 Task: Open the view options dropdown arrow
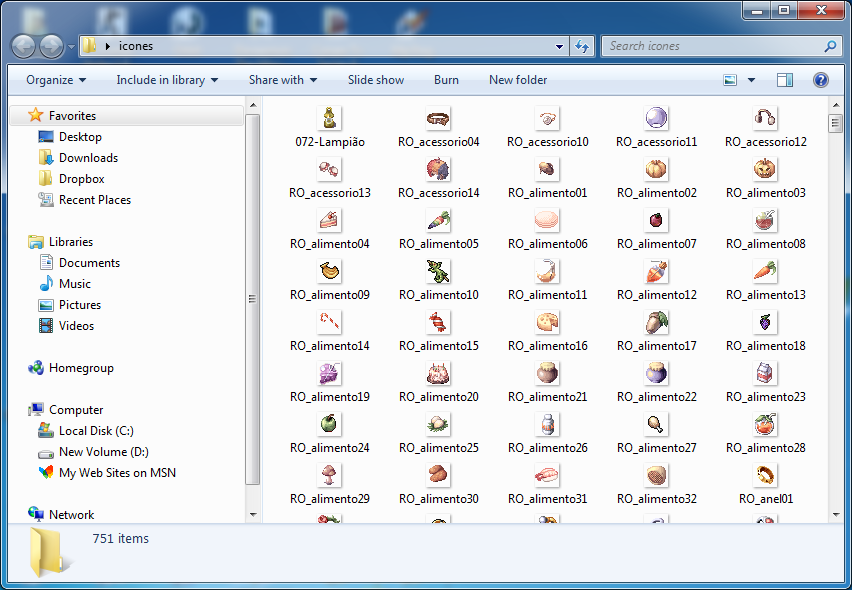click(x=751, y=80)
